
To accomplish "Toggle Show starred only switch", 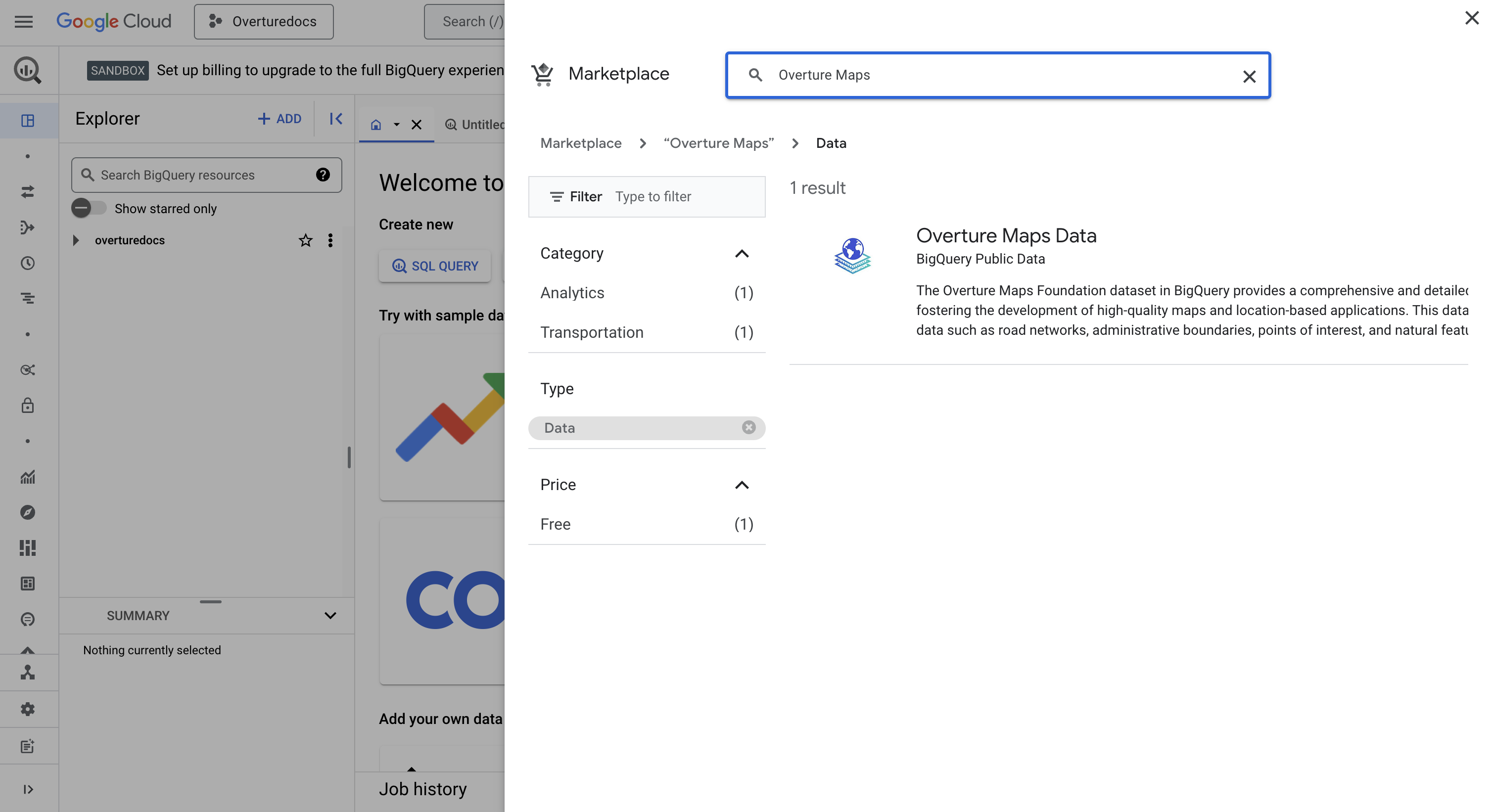I will pos(89,208).
